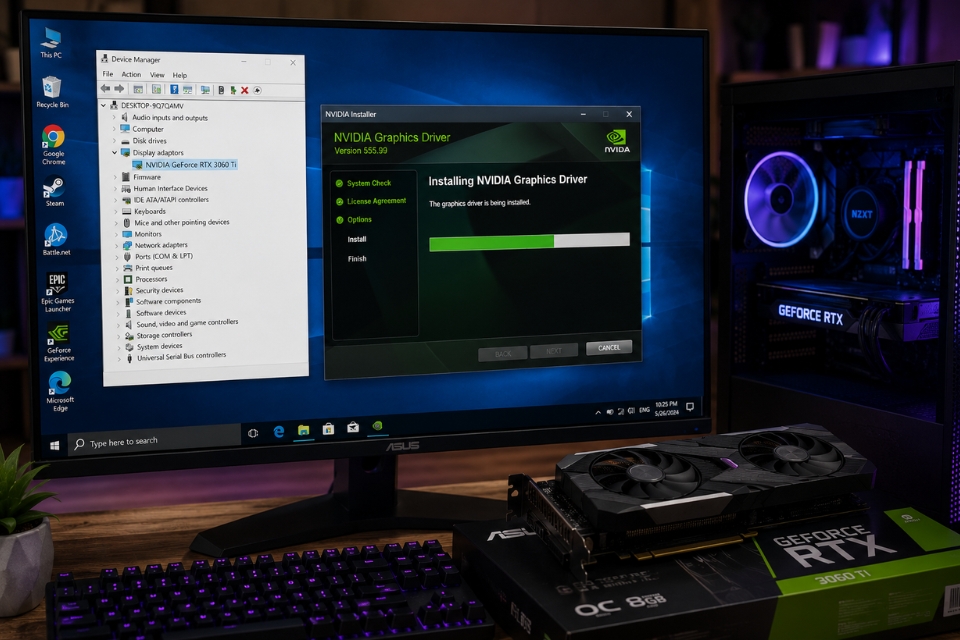Click the volume icon in system tray
Viewport: 960px width, 640px height.
tap(610, 412)
